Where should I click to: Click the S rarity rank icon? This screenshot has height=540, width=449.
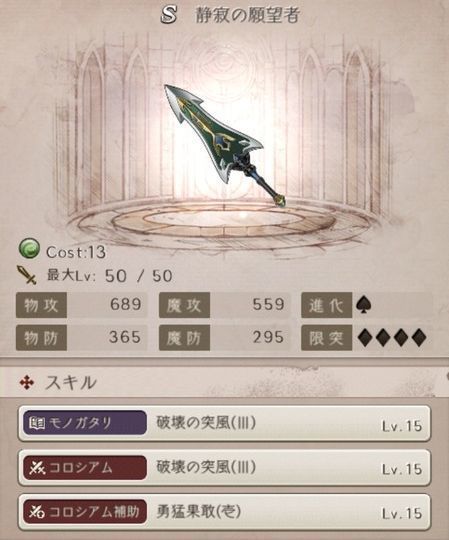tap(169, 15)
